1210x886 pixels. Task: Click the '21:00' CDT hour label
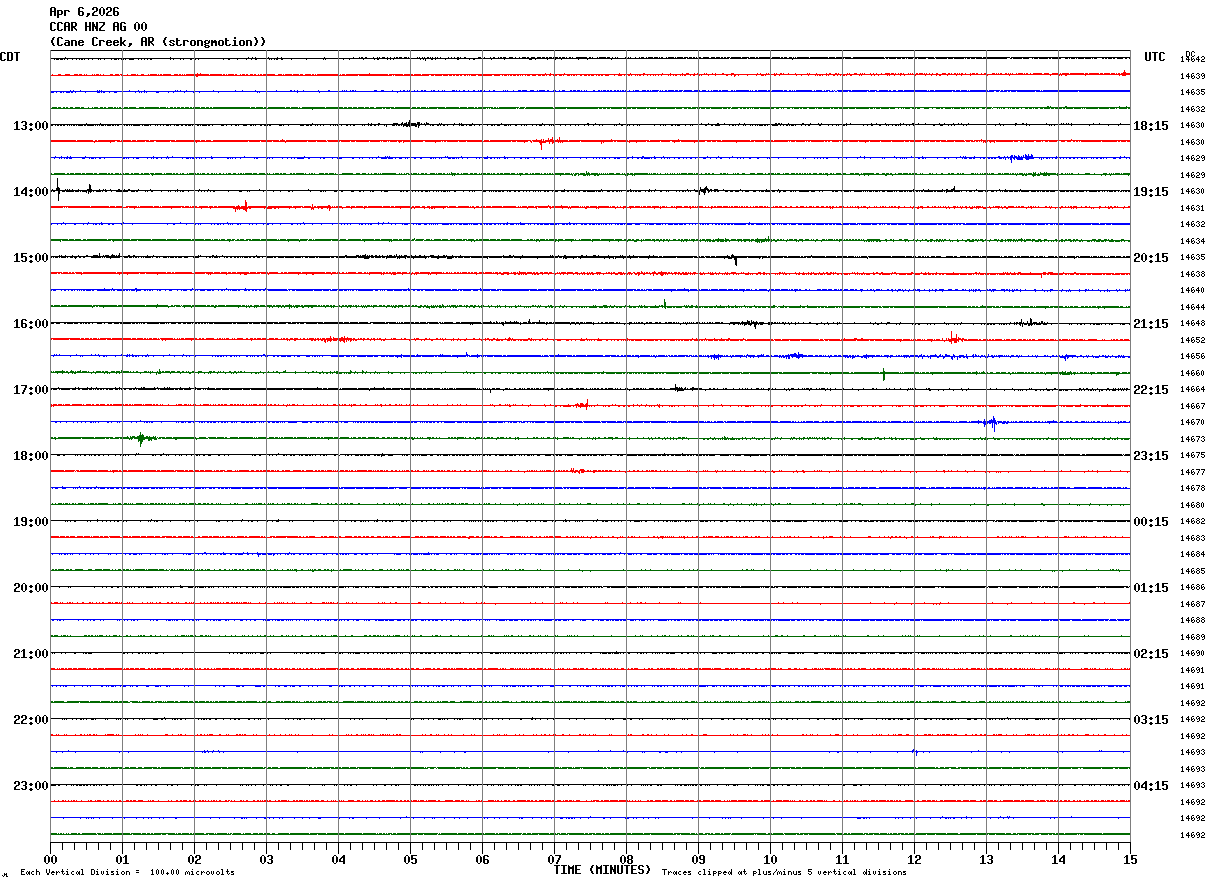point(30,653)
